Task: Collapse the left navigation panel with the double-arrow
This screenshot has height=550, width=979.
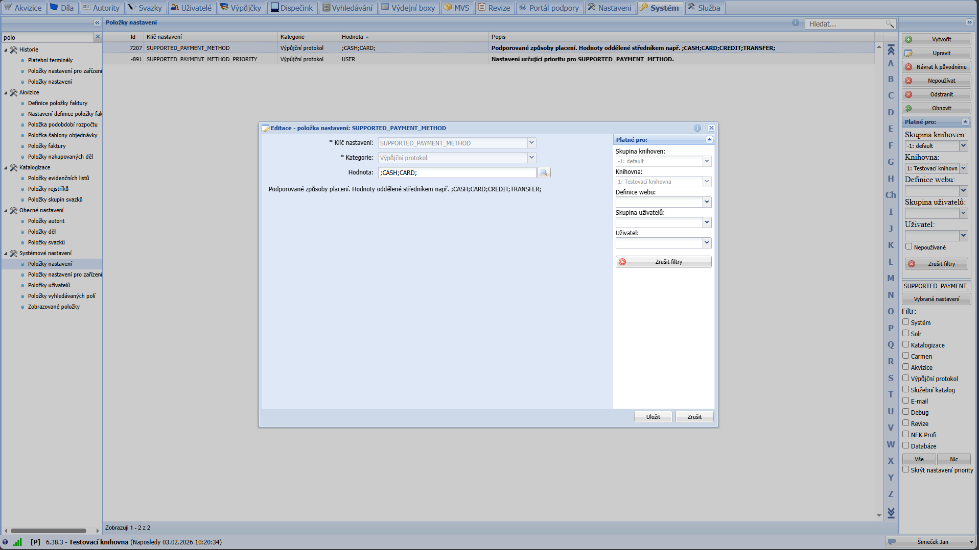Action: [x=96, y=22]
